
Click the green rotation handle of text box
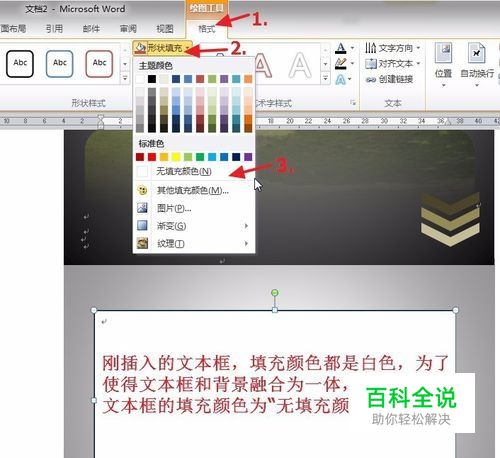pyautogui.click(x=275, y=293)
